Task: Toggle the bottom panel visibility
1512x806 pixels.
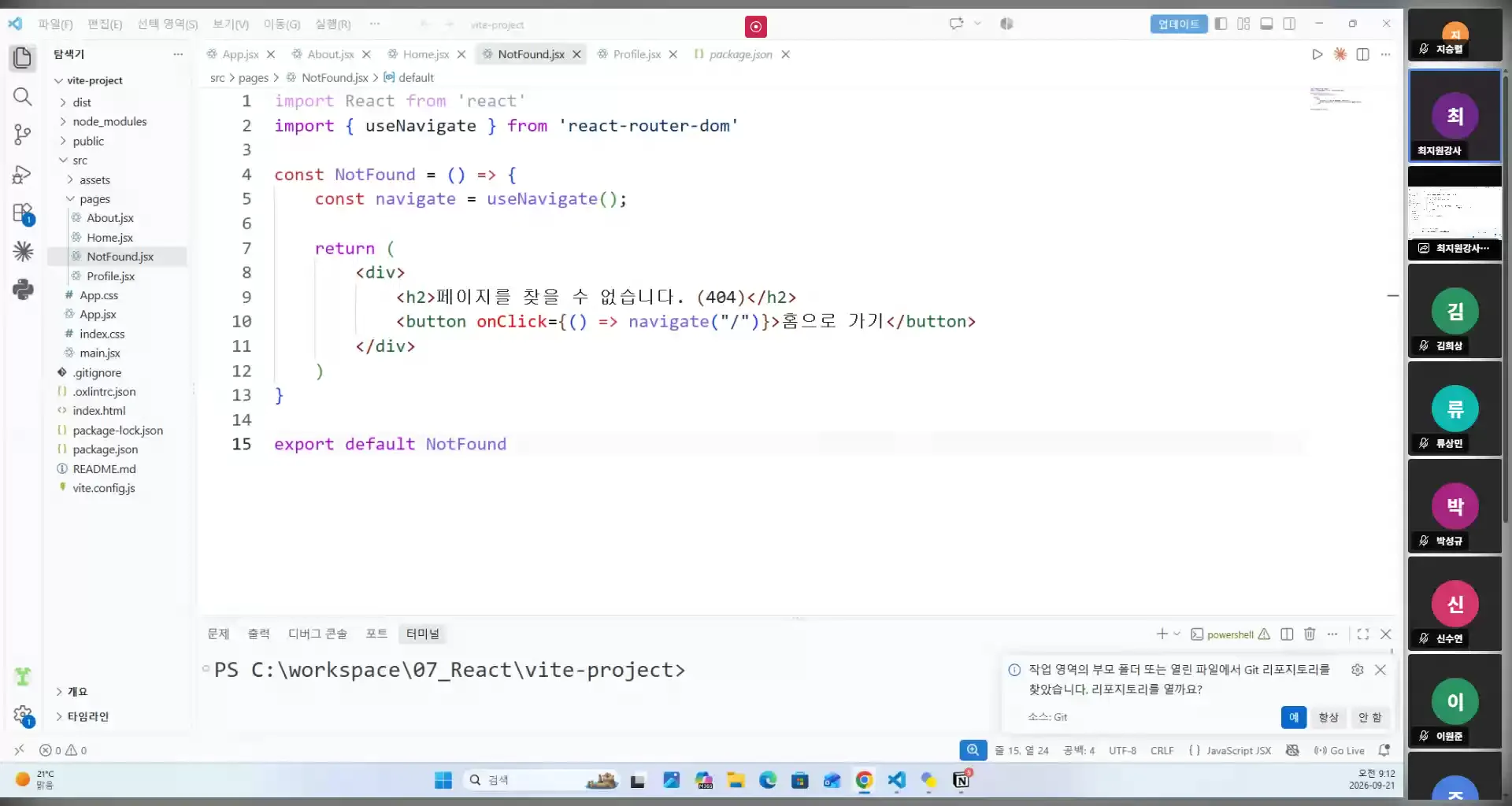Action: (x=1266, y=24)
